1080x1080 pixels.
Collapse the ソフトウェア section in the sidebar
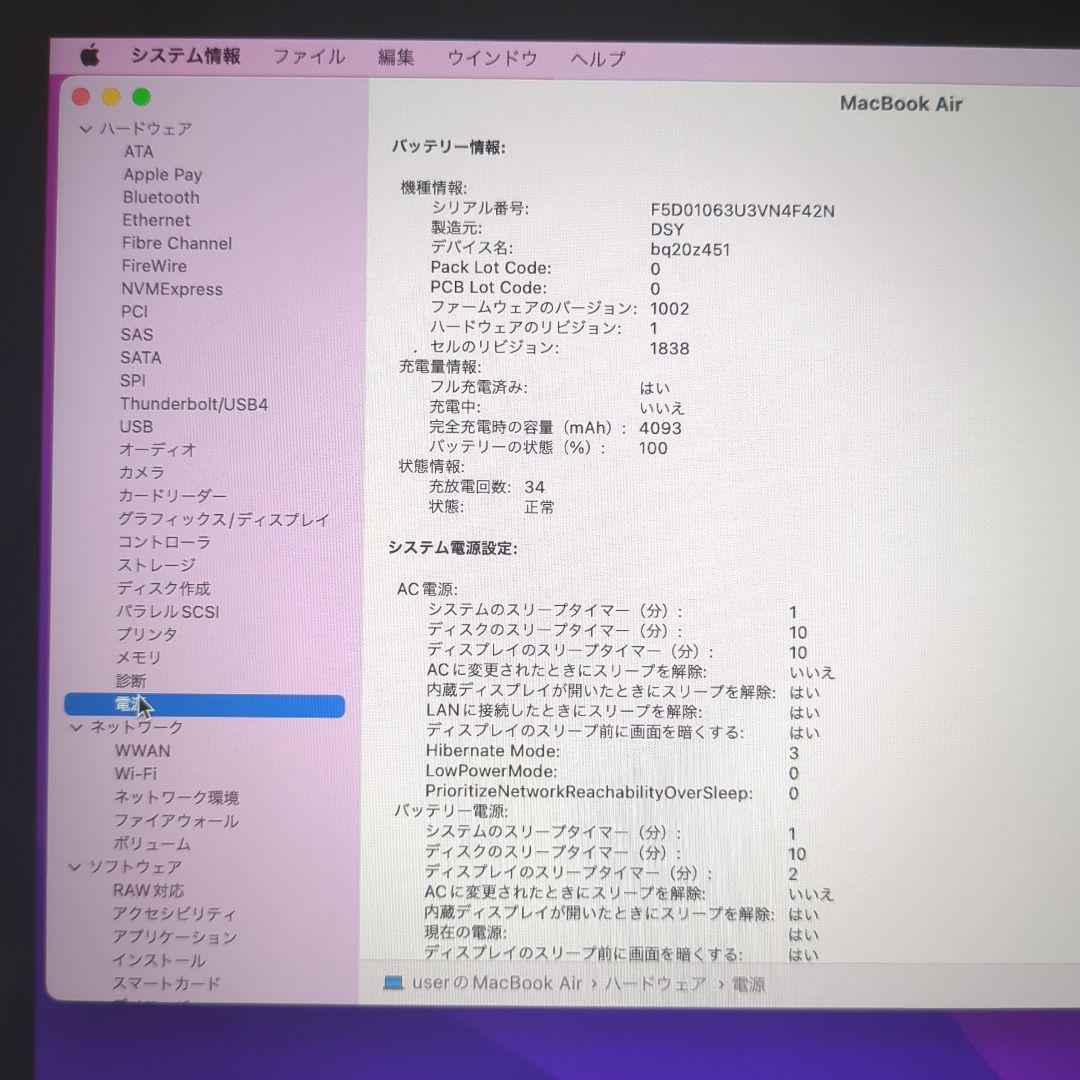75,867
